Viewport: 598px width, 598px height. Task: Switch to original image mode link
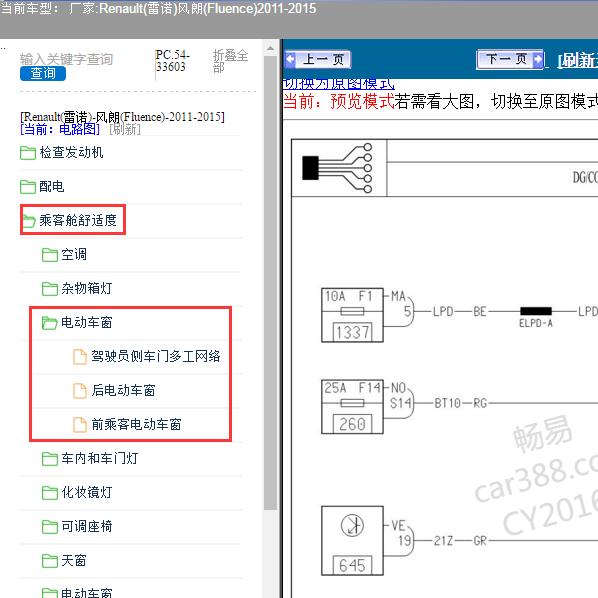tap(339, 84)
